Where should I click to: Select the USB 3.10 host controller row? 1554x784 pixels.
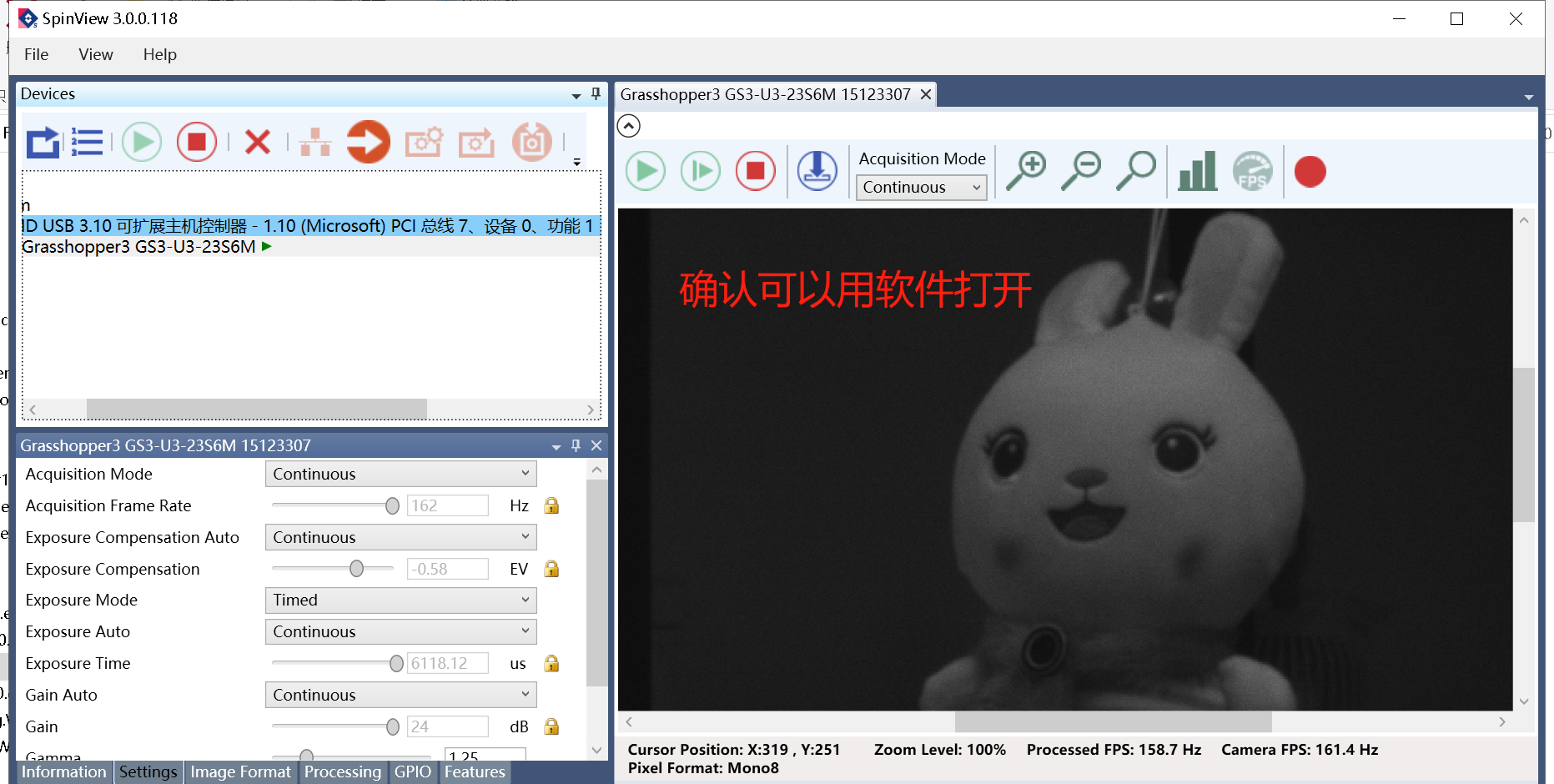[311, 226]
